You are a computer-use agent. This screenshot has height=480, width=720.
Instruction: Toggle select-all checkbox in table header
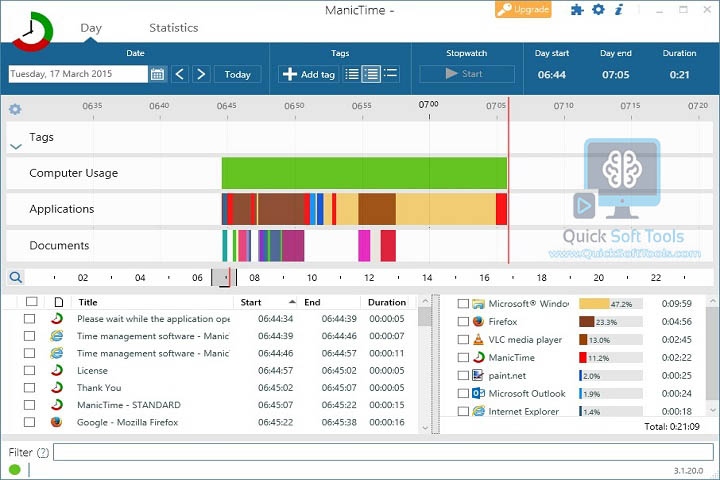(x=32, y=302)
